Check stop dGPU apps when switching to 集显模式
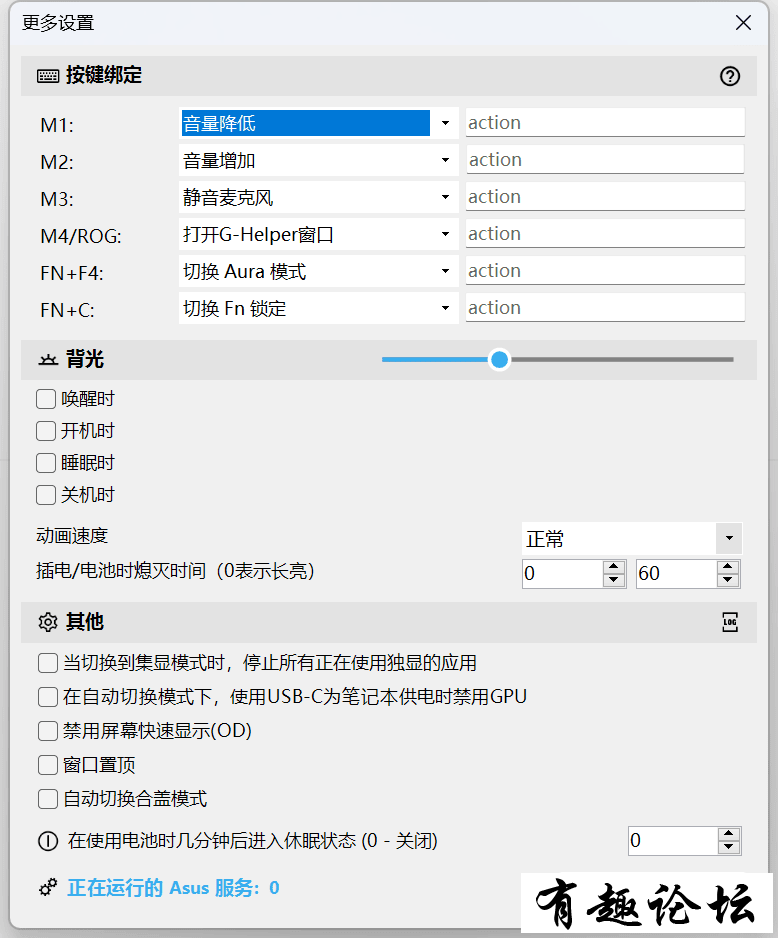The image size is (778, 938). point(48,663)
